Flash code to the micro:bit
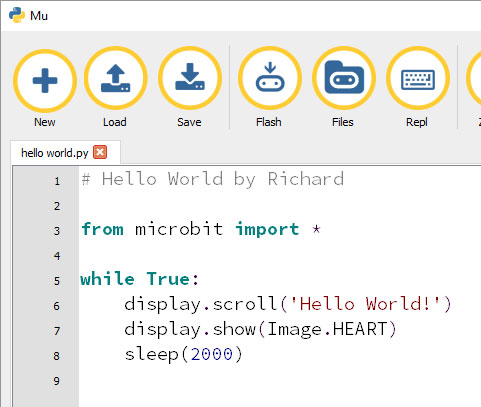The height and width of the screenshot is (407, 481). tap(270, 79)
